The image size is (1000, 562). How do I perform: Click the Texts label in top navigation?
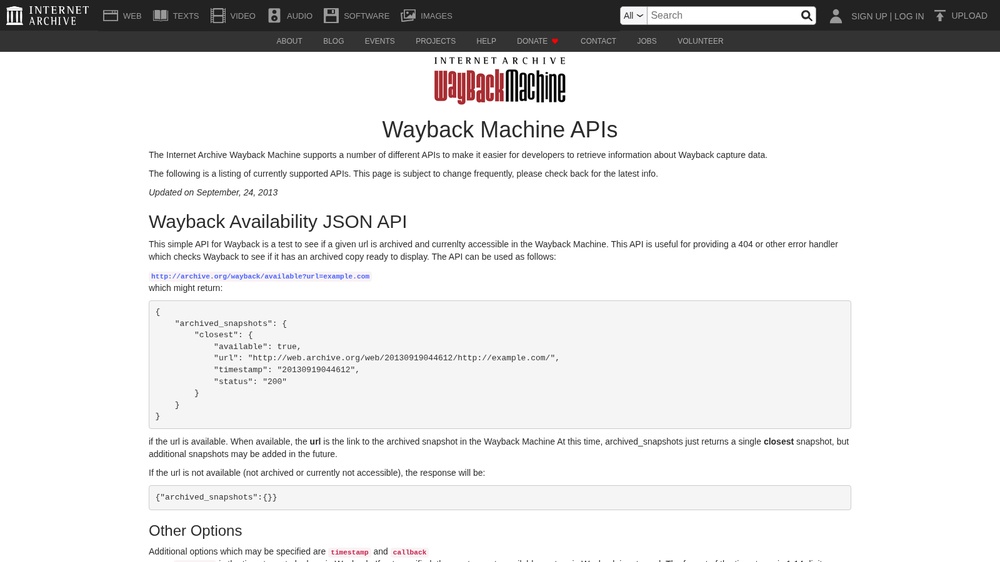[186, 16]
